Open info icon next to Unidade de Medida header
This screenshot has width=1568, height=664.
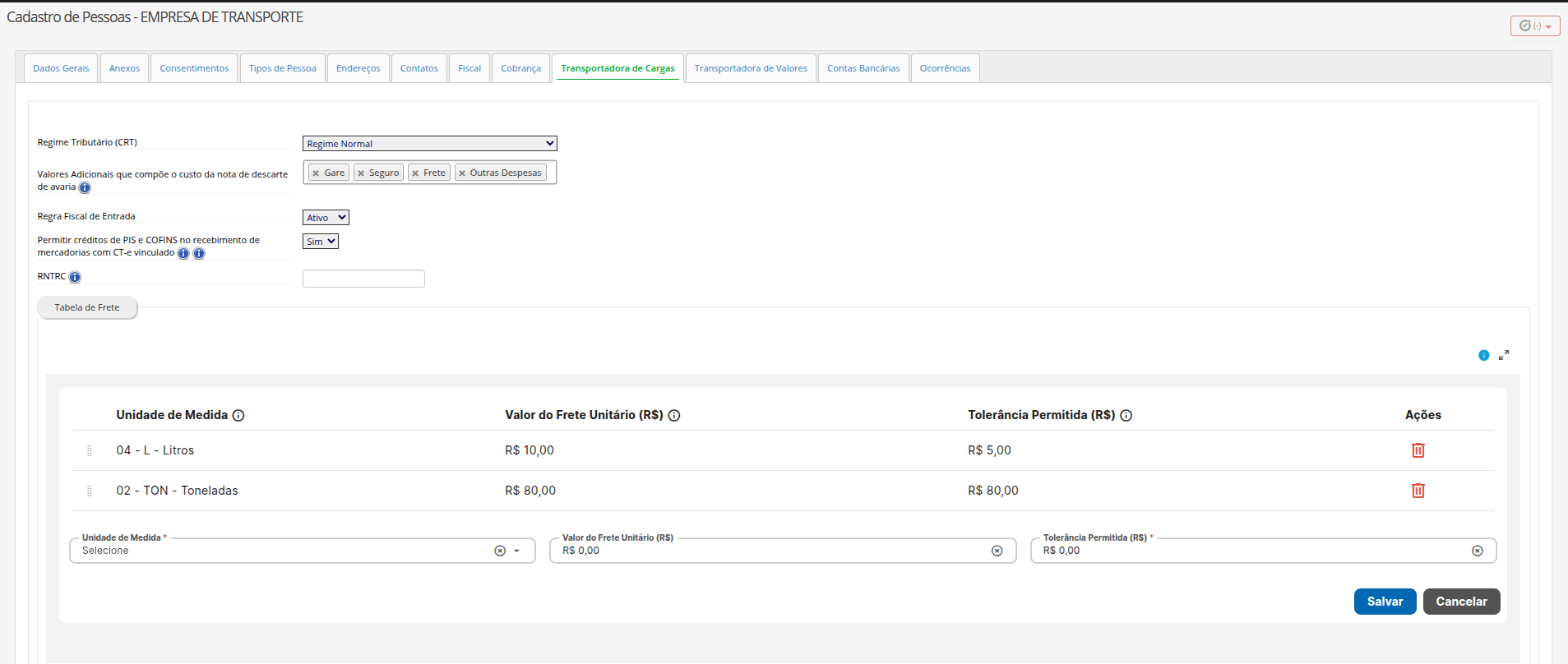[238, 416]
